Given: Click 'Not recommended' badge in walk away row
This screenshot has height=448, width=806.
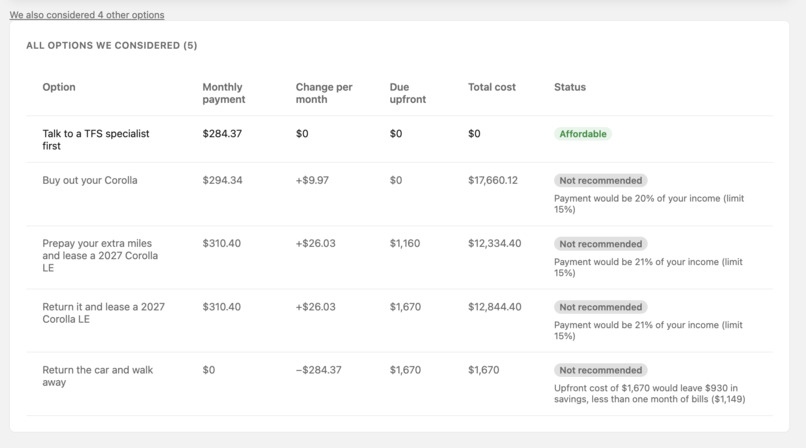Looking at the screenshot, I should (600, 370).
